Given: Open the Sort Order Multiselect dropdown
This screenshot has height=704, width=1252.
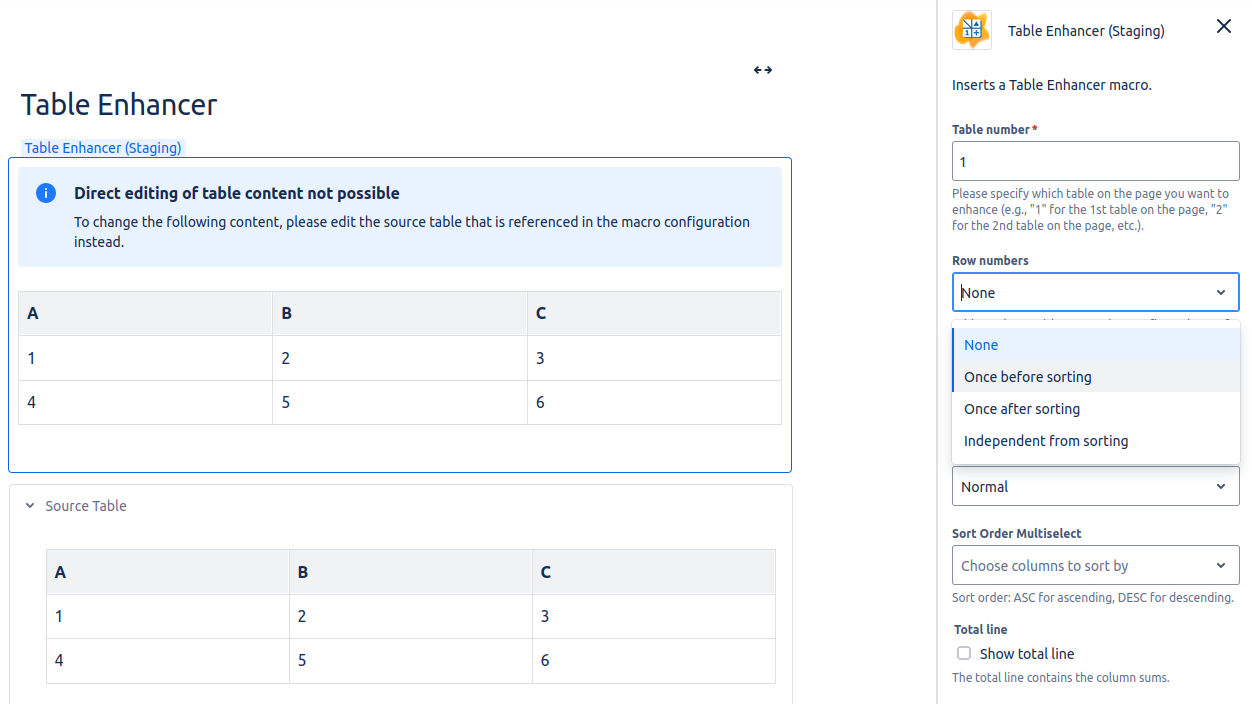Looking at the screenshot, I should point(1095,565).
